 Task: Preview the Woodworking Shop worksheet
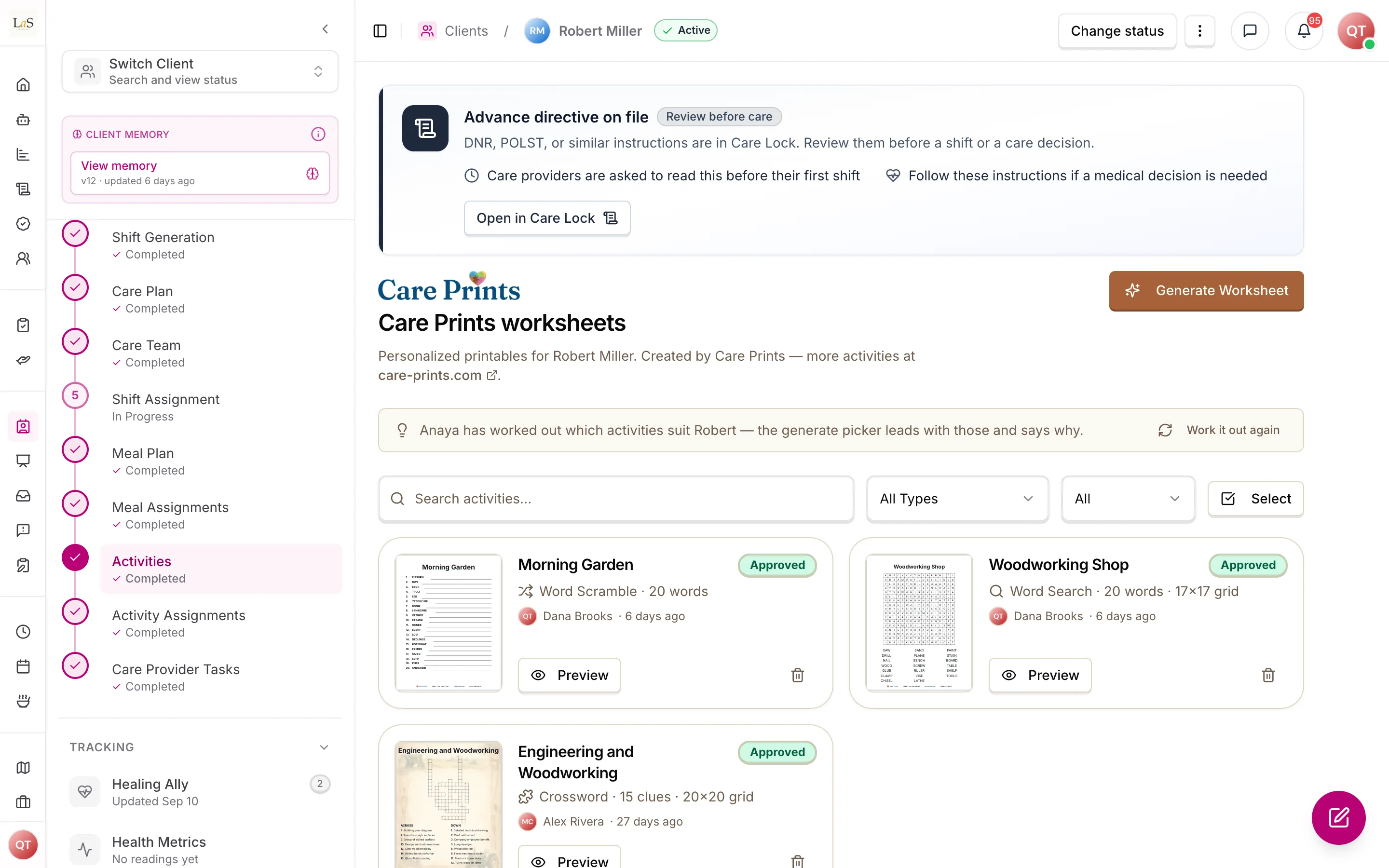(x=1040, y=675)
